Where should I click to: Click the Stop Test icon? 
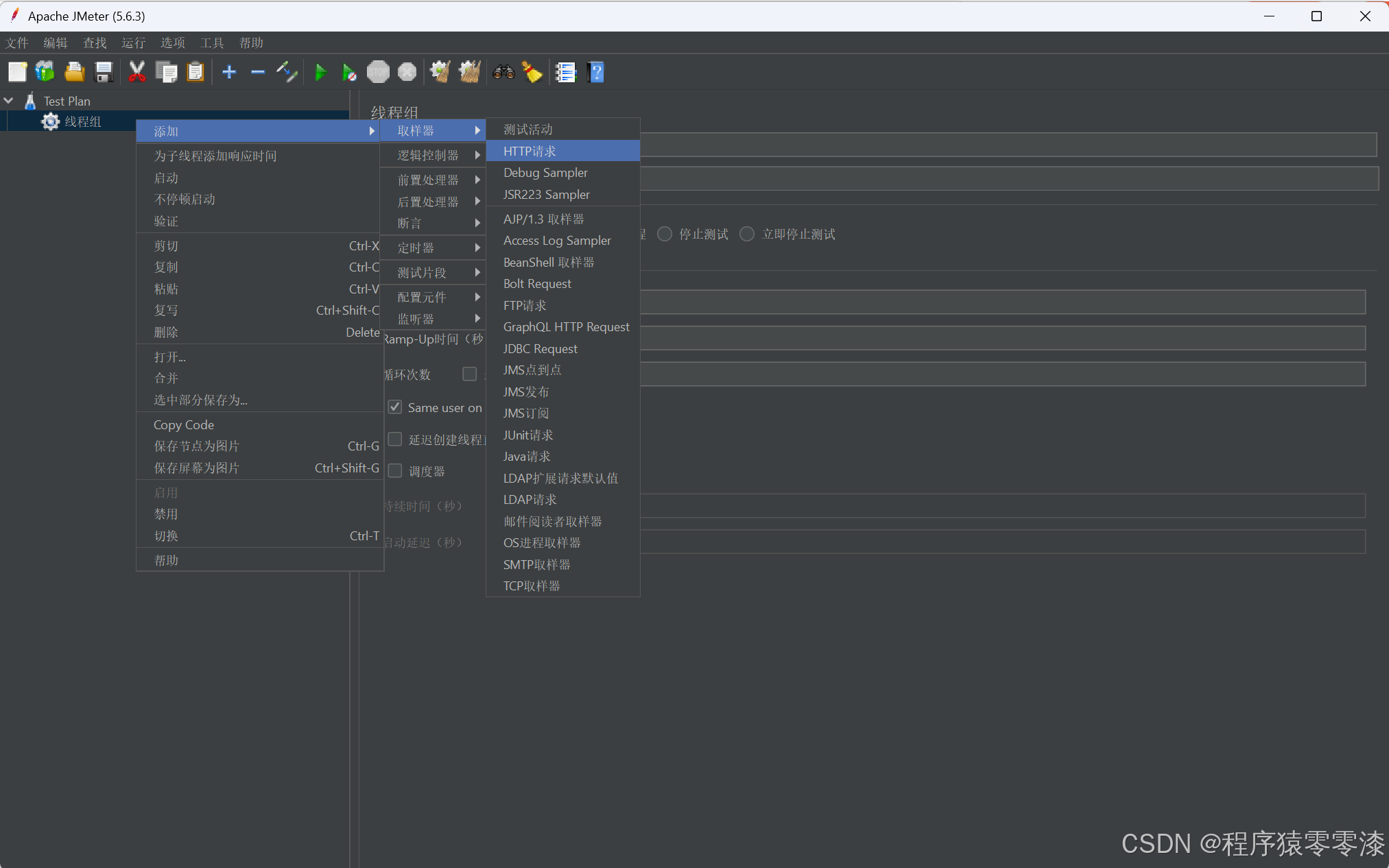[x=378, y=72]
